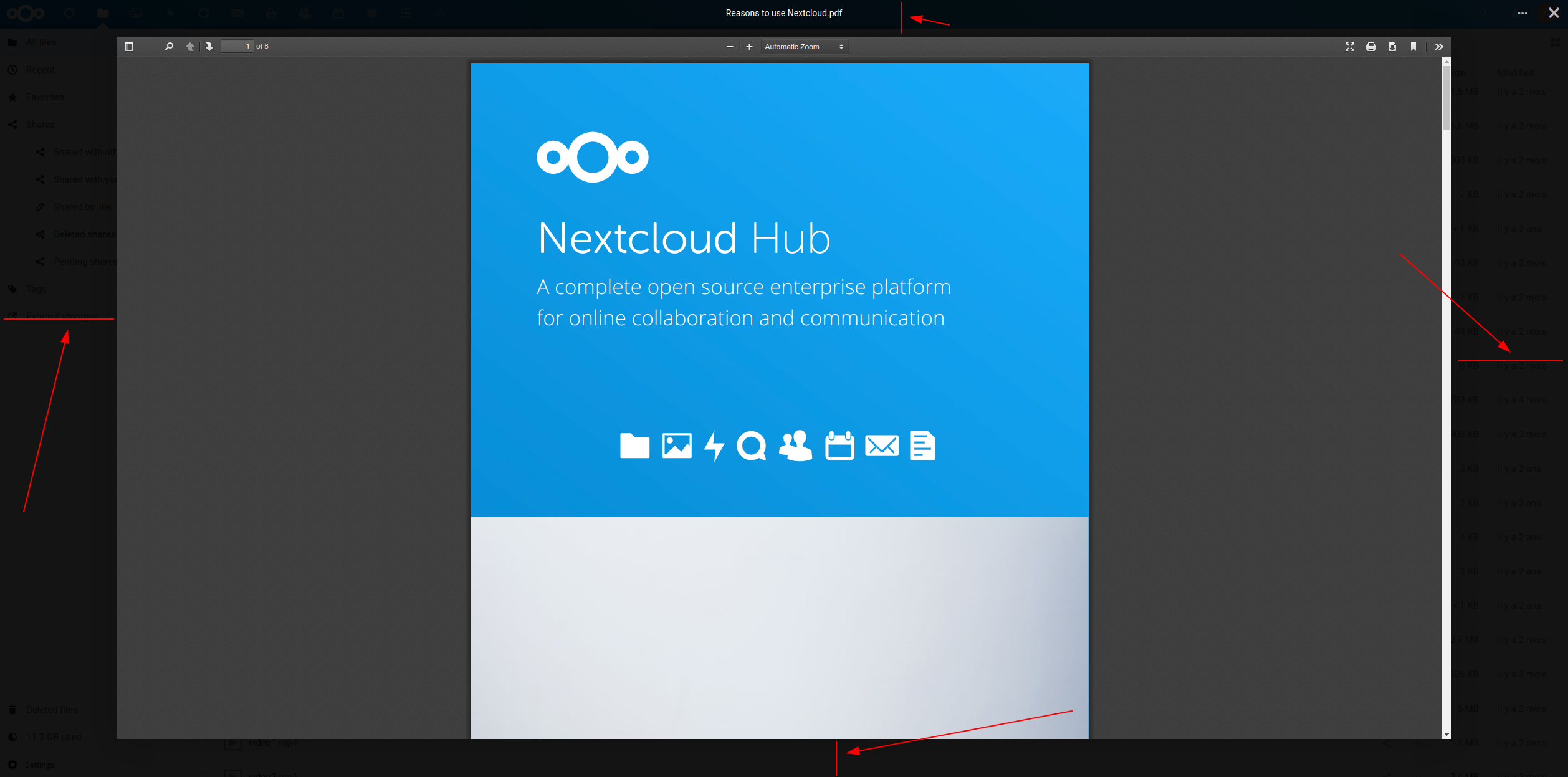Go to the next PDF page
Viewport: 1568px width, 777px height.
209,47
